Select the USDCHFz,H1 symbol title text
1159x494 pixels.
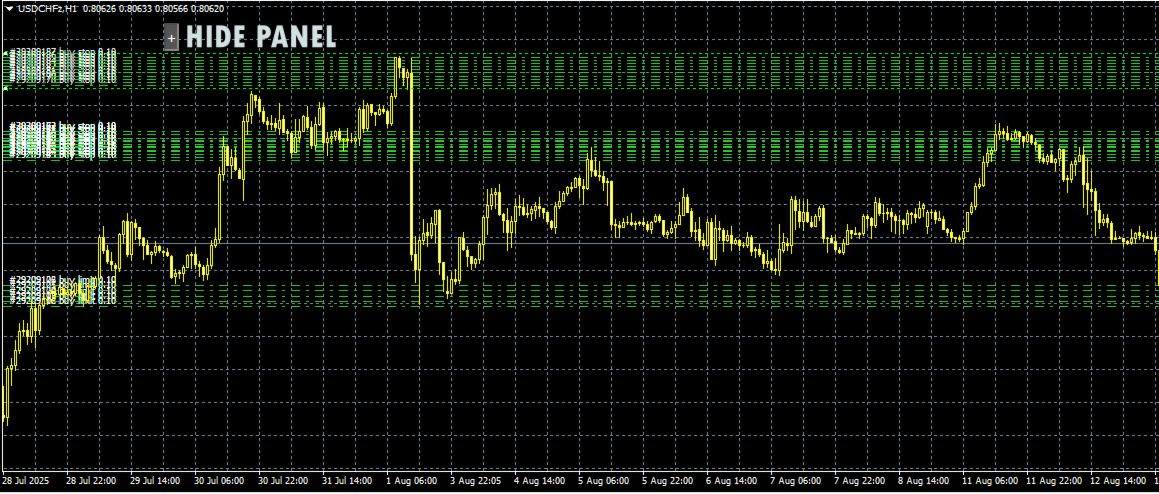47,8
